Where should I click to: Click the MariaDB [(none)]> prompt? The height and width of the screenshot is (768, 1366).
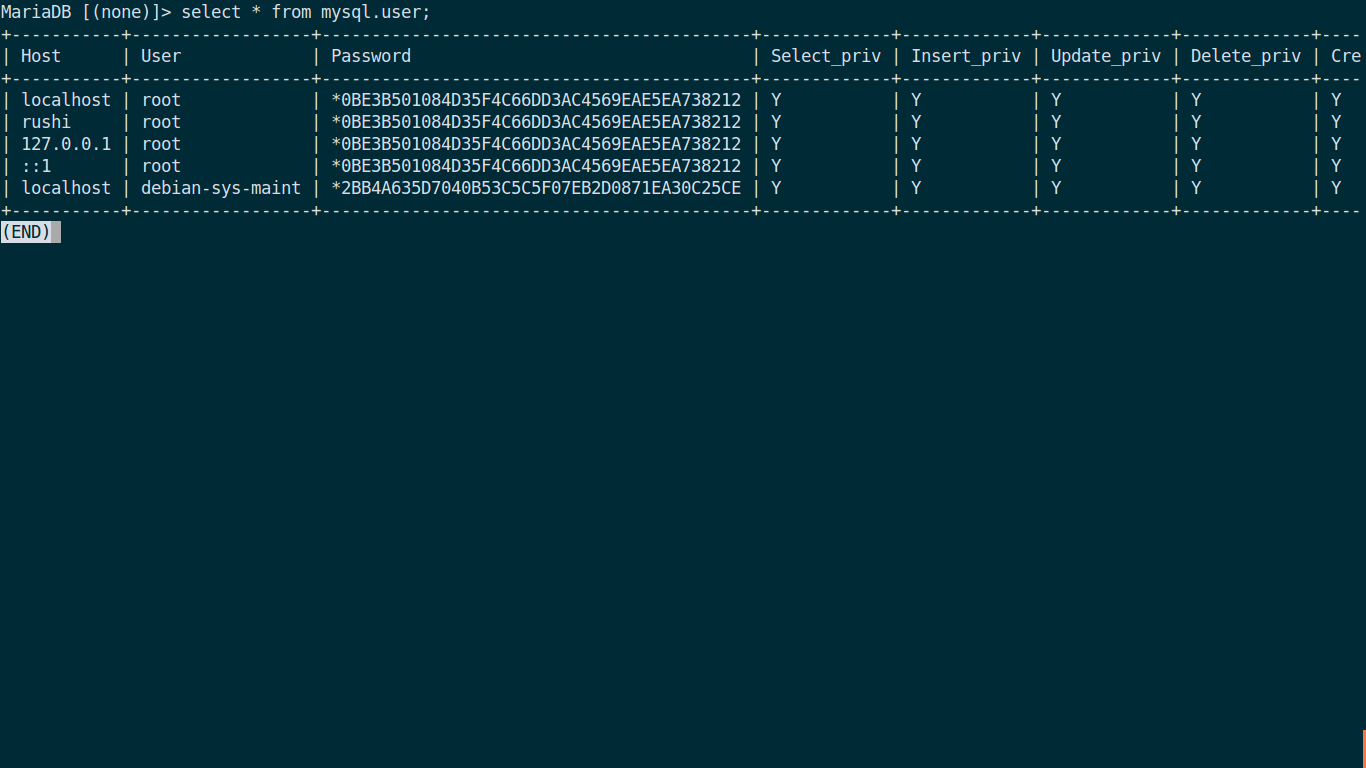(86, 12)
